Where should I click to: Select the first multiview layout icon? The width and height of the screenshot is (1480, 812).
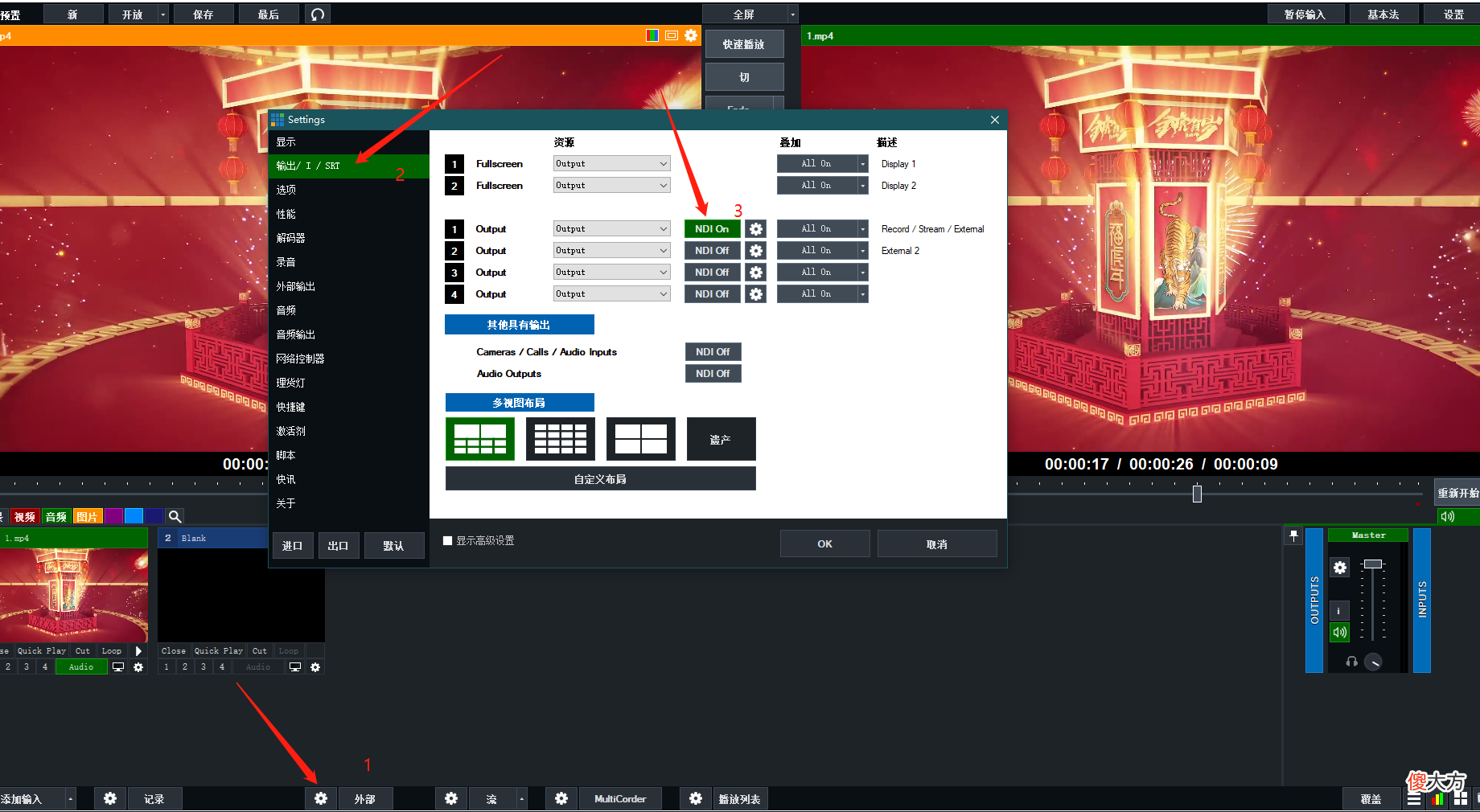(x=480, y=439)
